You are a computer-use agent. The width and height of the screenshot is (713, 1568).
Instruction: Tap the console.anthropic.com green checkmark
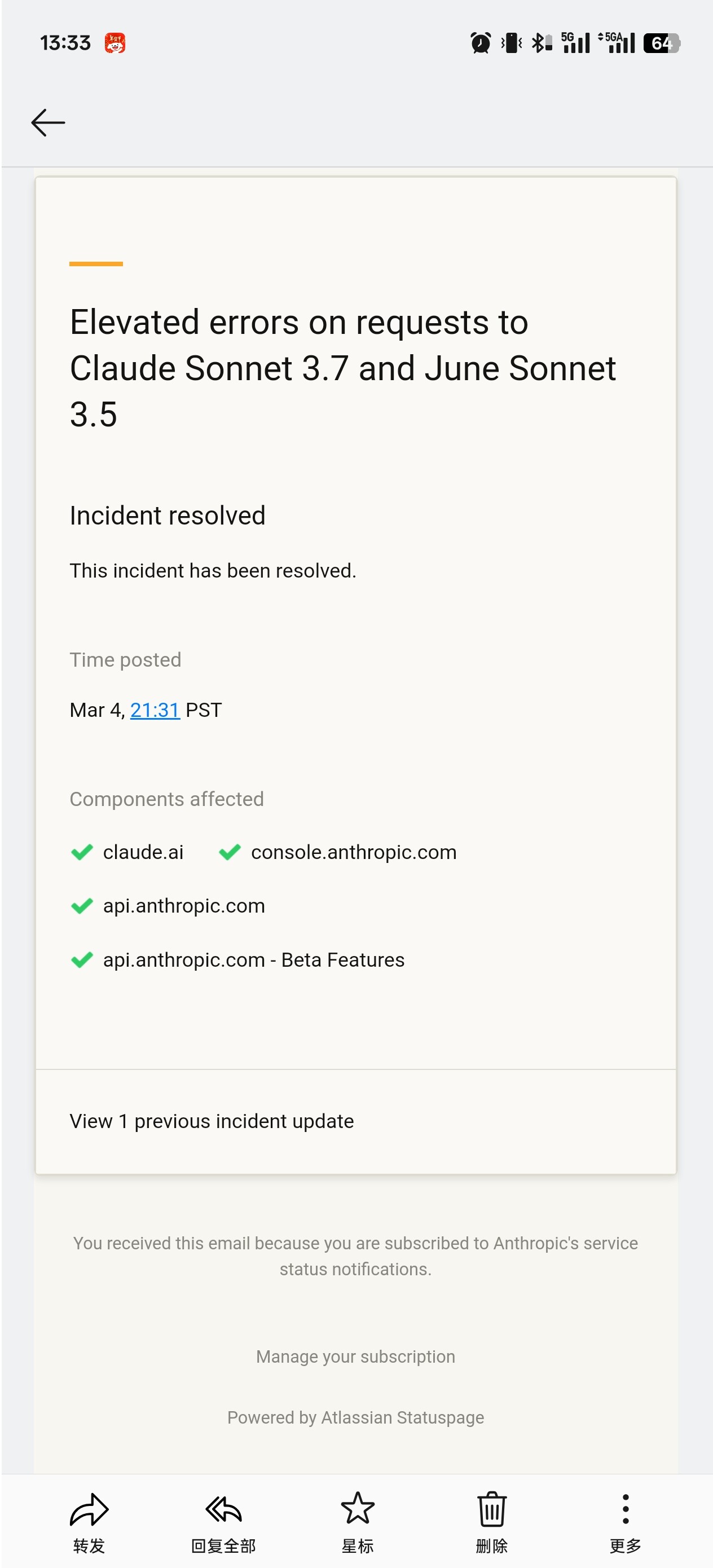(x=230, y=852)
